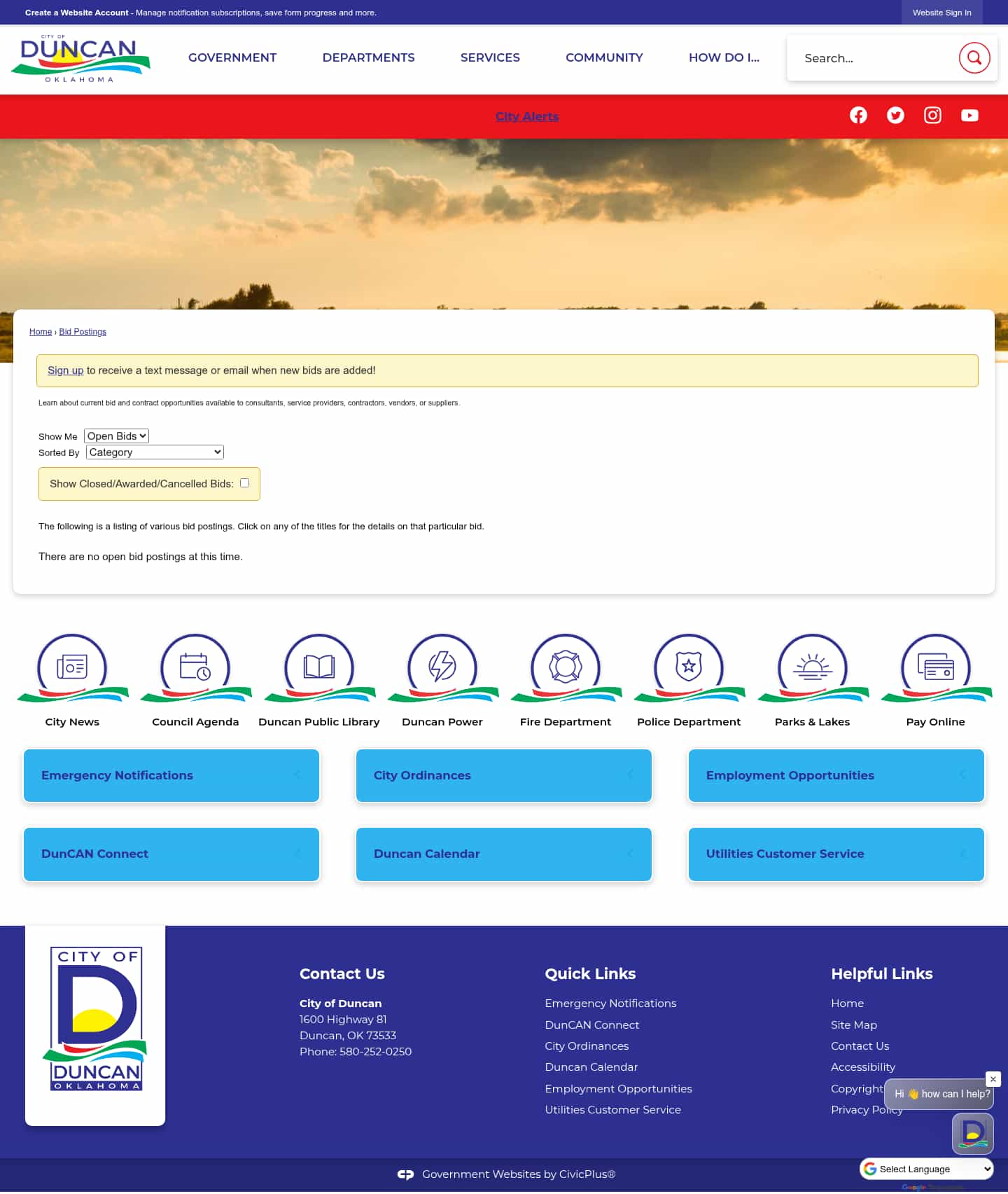Viewport: 1008px width, 1194px height.
Task: Open the Sorted By Category dropdown
Action: coord(155,452)
